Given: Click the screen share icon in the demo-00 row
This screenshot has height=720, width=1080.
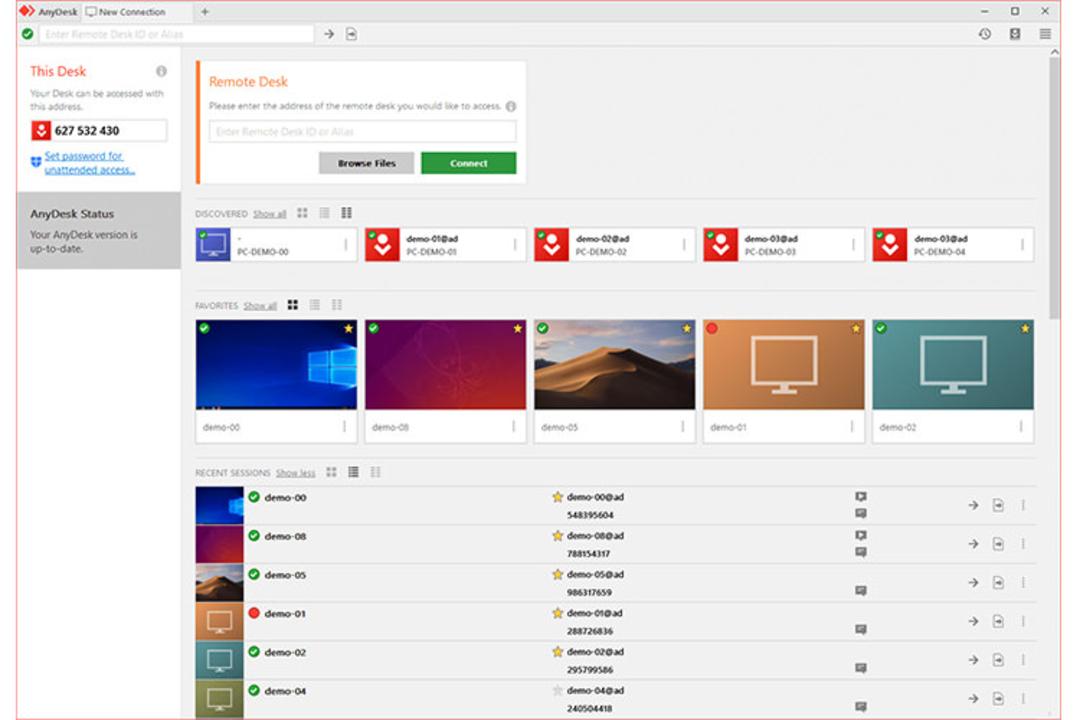Looking at the screenshot, I should click(x=861, y=497).
